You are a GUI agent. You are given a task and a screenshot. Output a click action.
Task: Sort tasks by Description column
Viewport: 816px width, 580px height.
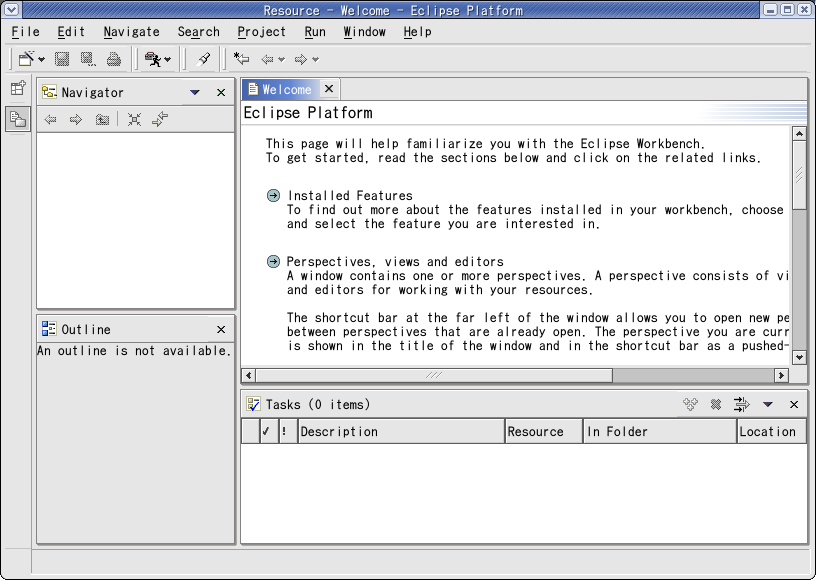pos(401,431)
